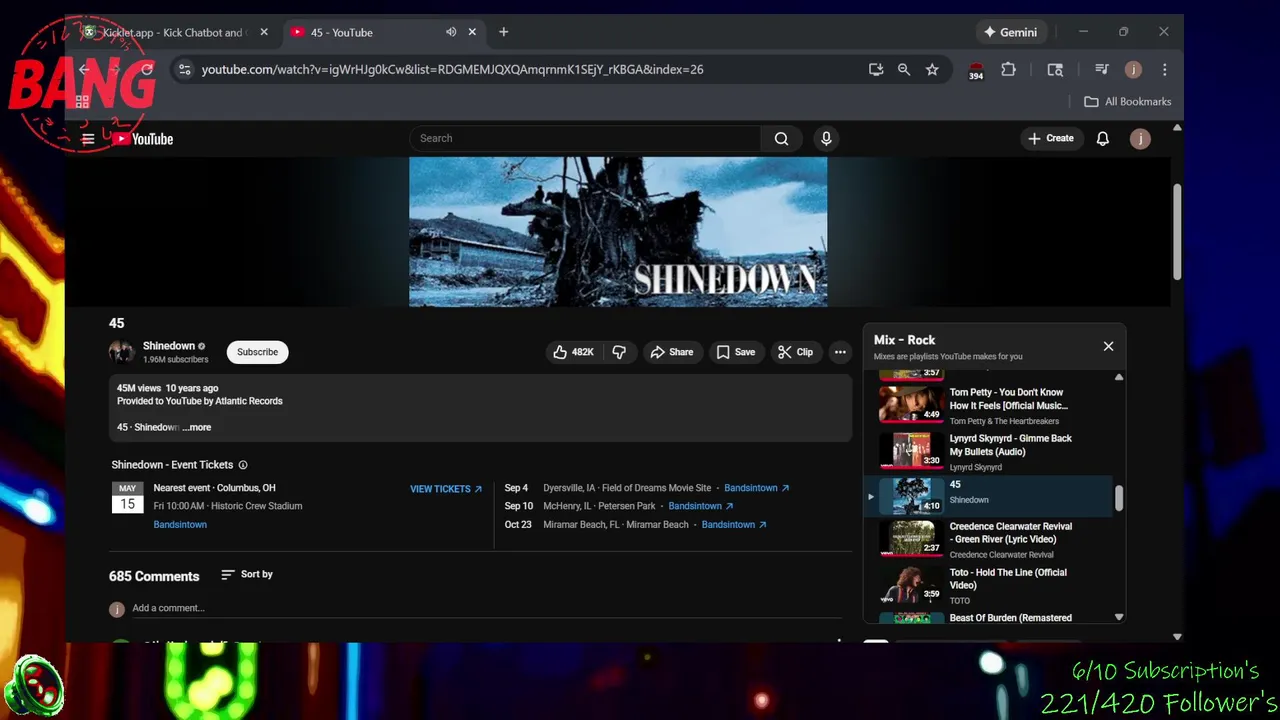The width and height of the screenshot is (1280, 720).
Task: Click the search magnifier button
Action: coord(781,138)
